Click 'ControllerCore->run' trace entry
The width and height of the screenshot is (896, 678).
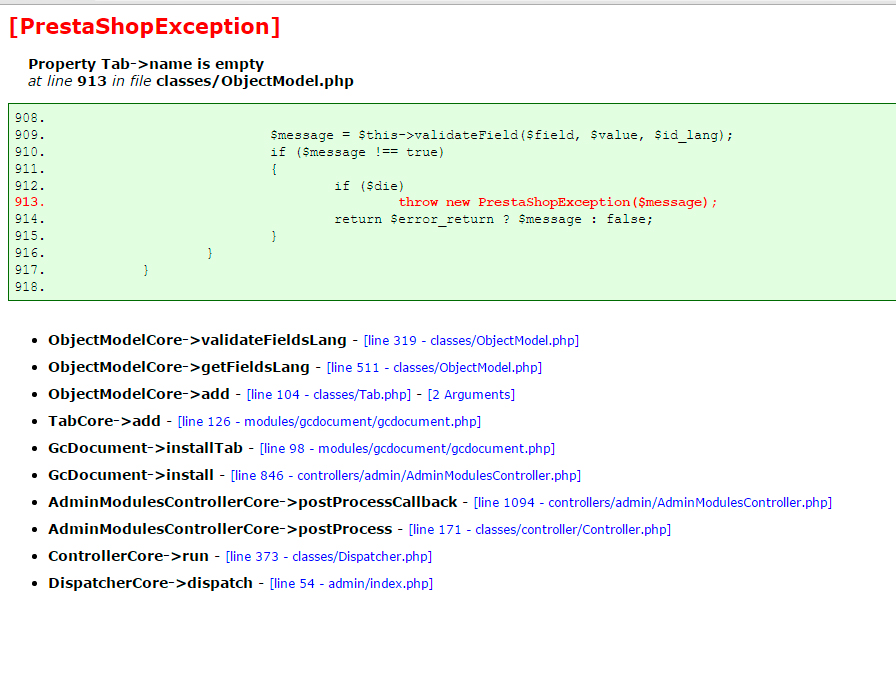tap(129, 556)
